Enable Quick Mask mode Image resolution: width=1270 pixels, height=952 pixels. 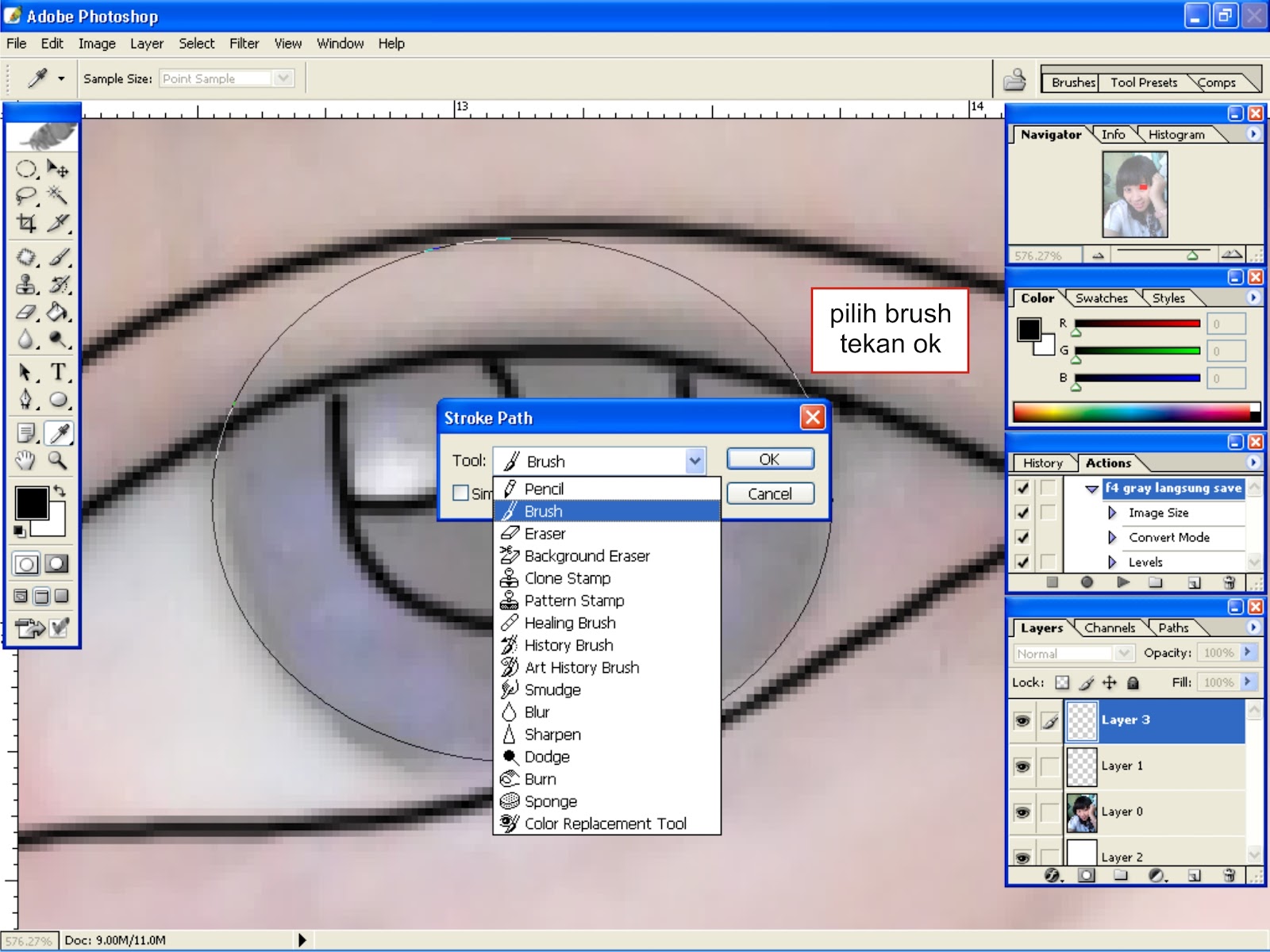(56, 564)
